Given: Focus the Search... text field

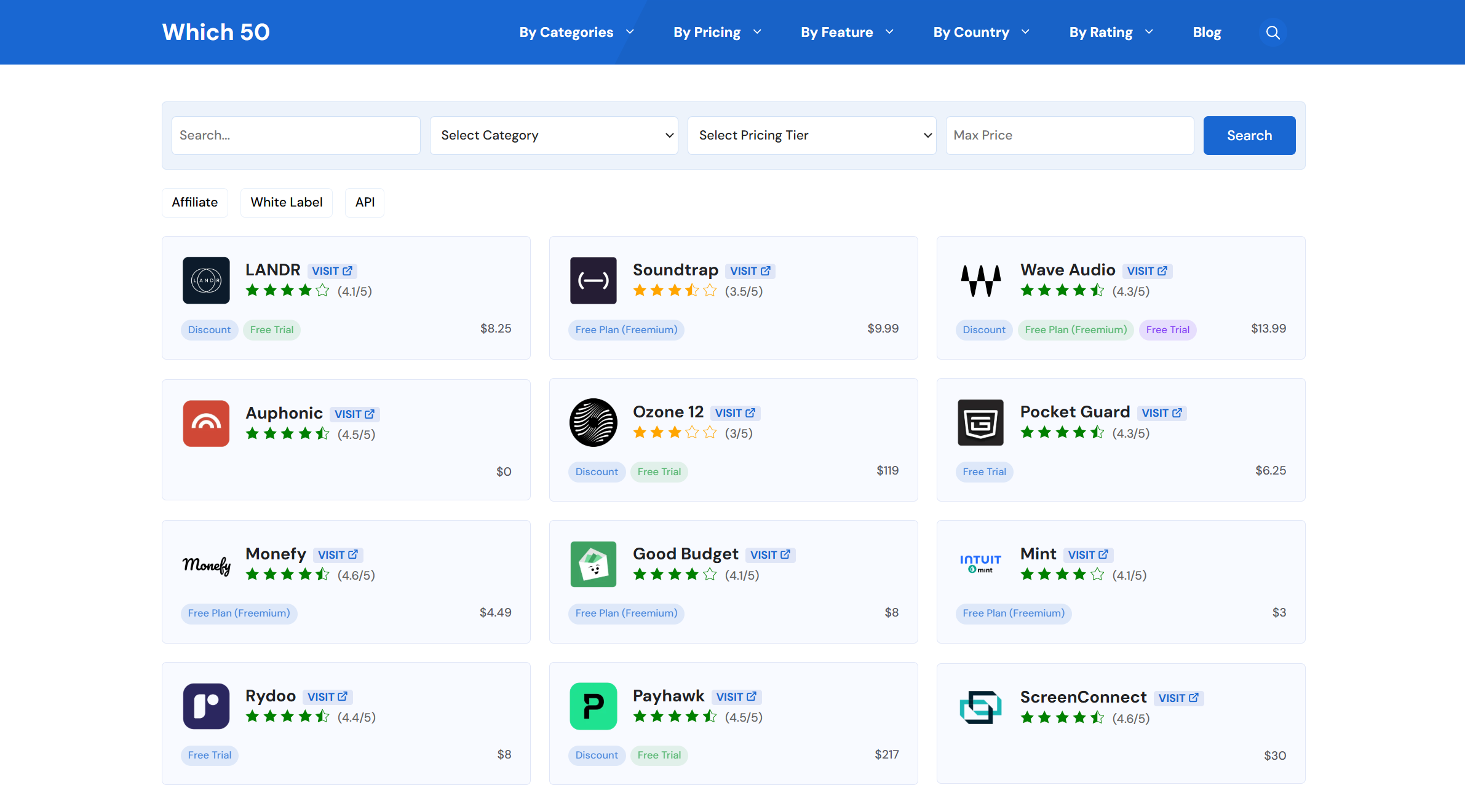Looking at the screenshot, I should click(x=296, y=135).
